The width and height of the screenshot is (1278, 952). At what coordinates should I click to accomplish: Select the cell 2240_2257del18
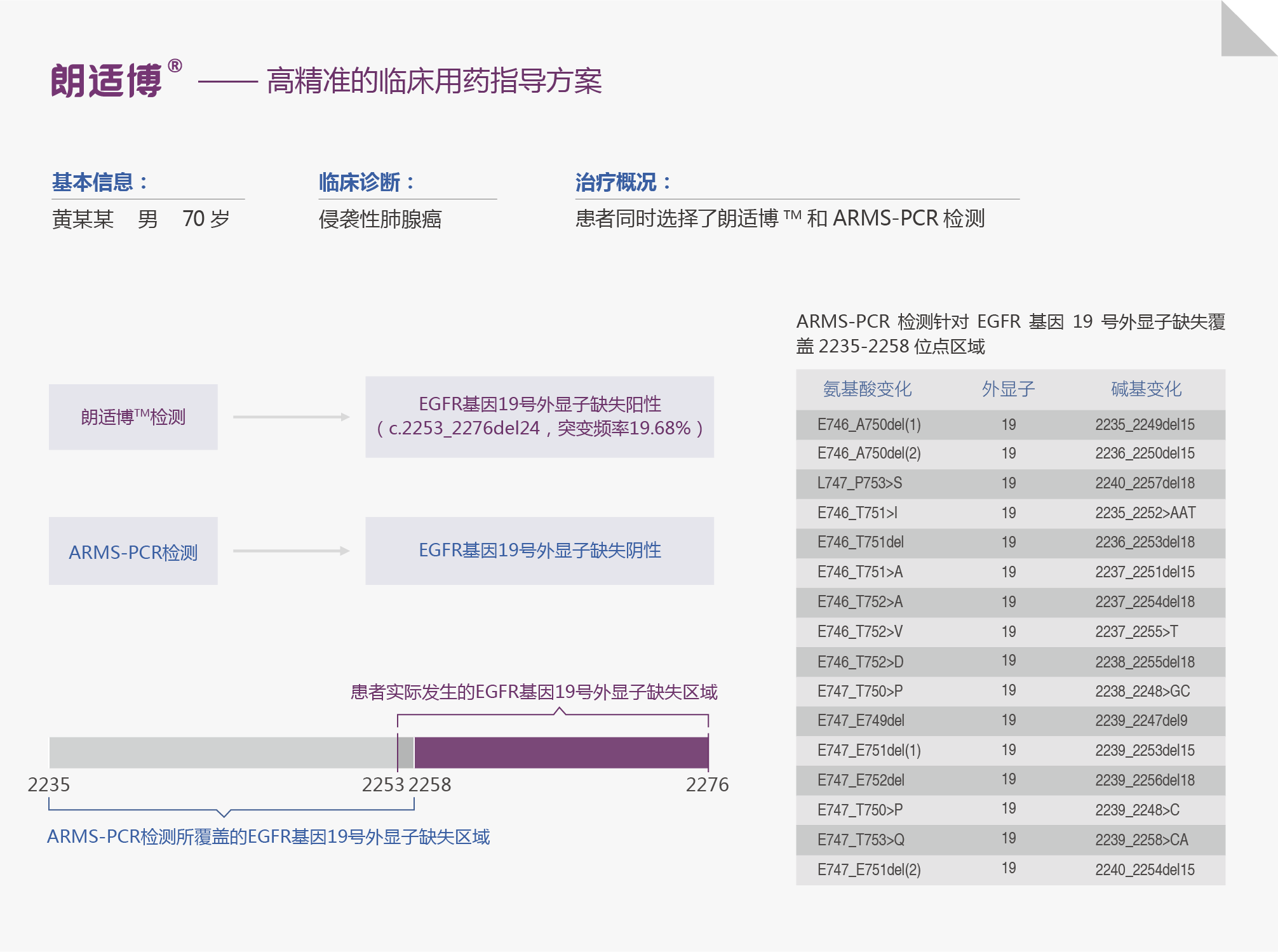coord(1145,483)
